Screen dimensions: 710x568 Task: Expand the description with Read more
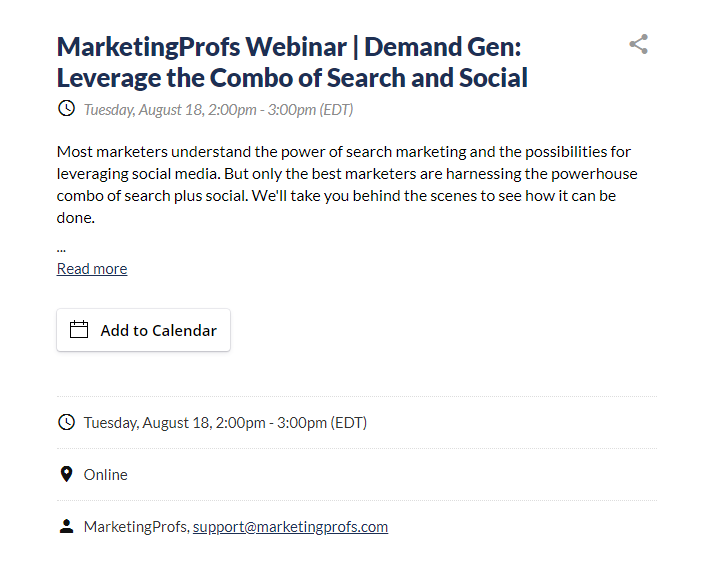[x=92, y=269]
